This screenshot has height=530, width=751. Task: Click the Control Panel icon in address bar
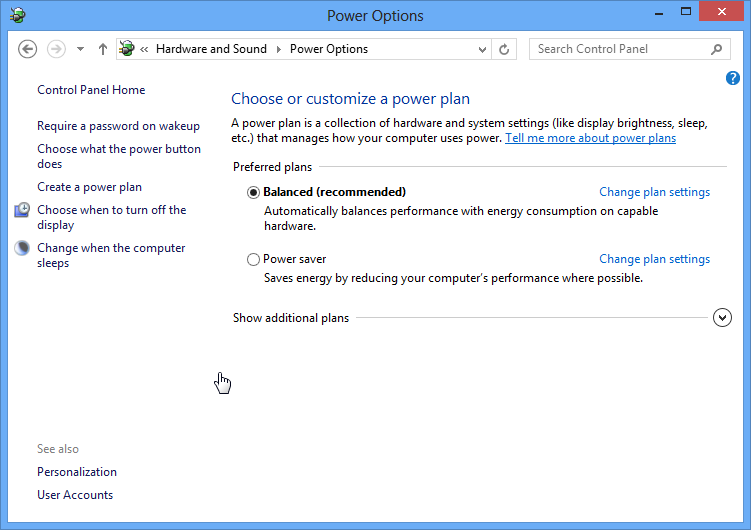click(127, 49)
